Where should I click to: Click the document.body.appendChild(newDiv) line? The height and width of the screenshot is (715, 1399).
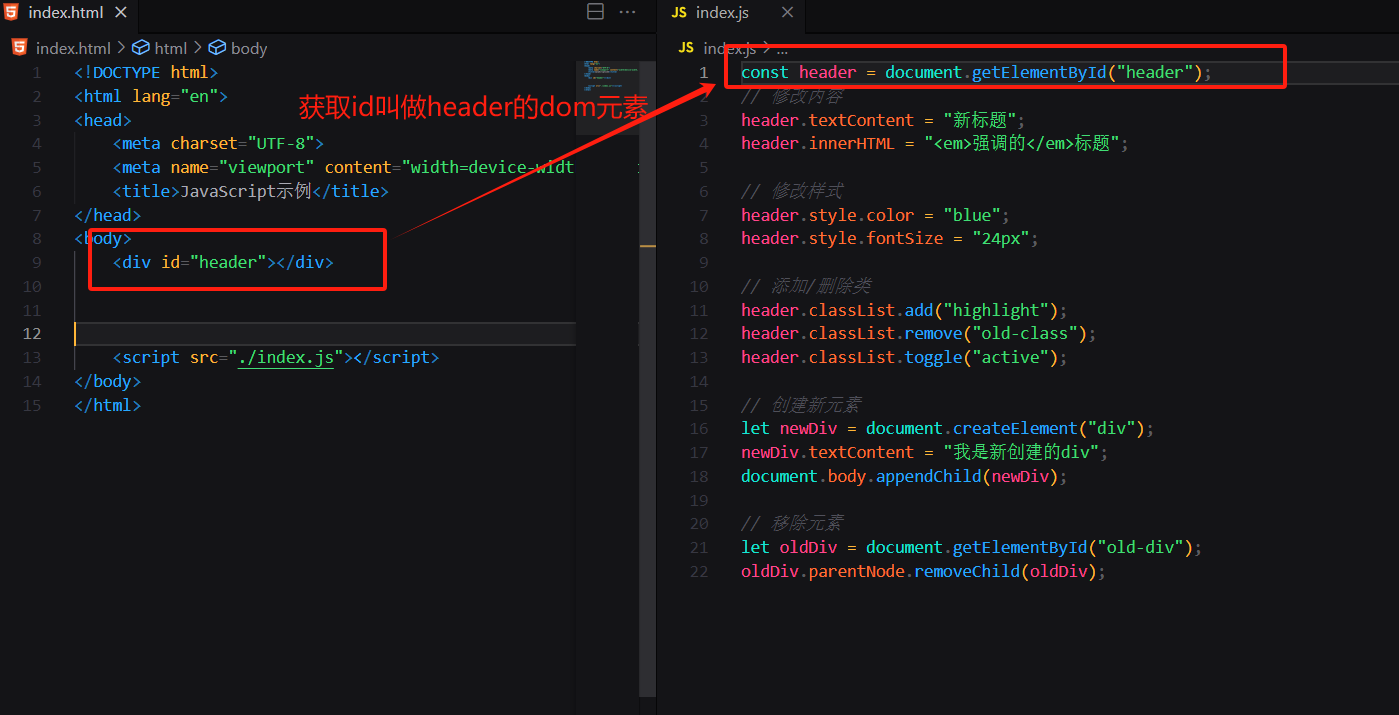point(904,476)
